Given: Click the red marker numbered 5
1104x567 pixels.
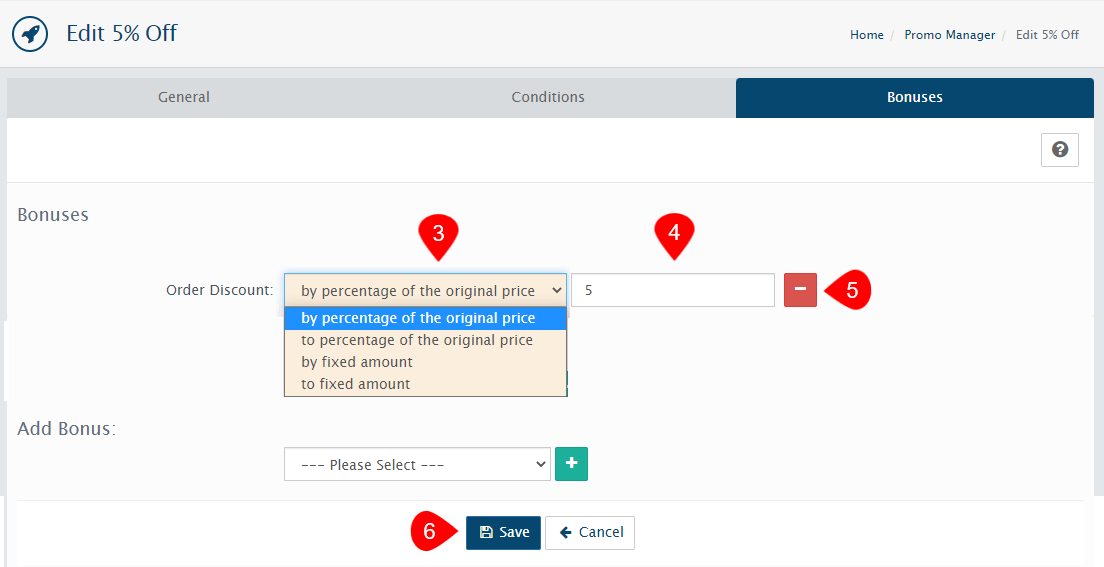Looking at the screenshot, I should pos(851,290).
